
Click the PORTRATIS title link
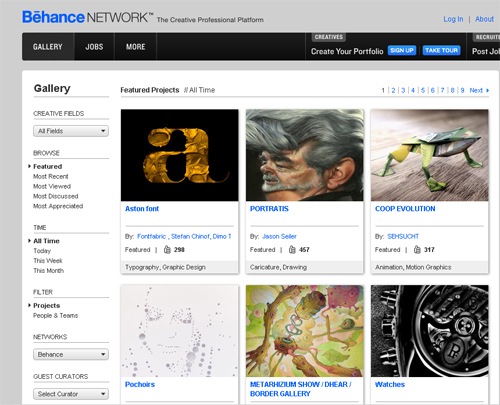click(x=269, y=209)
